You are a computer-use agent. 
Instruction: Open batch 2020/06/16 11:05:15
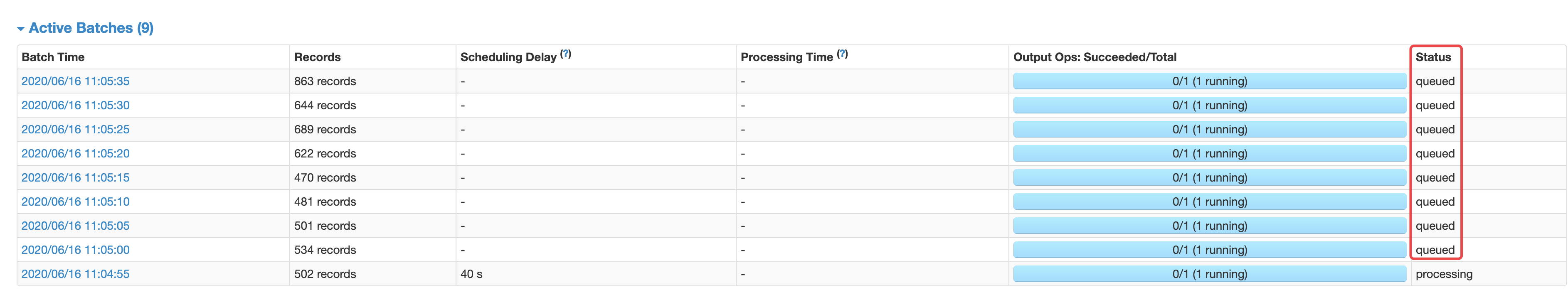[75, 177]
